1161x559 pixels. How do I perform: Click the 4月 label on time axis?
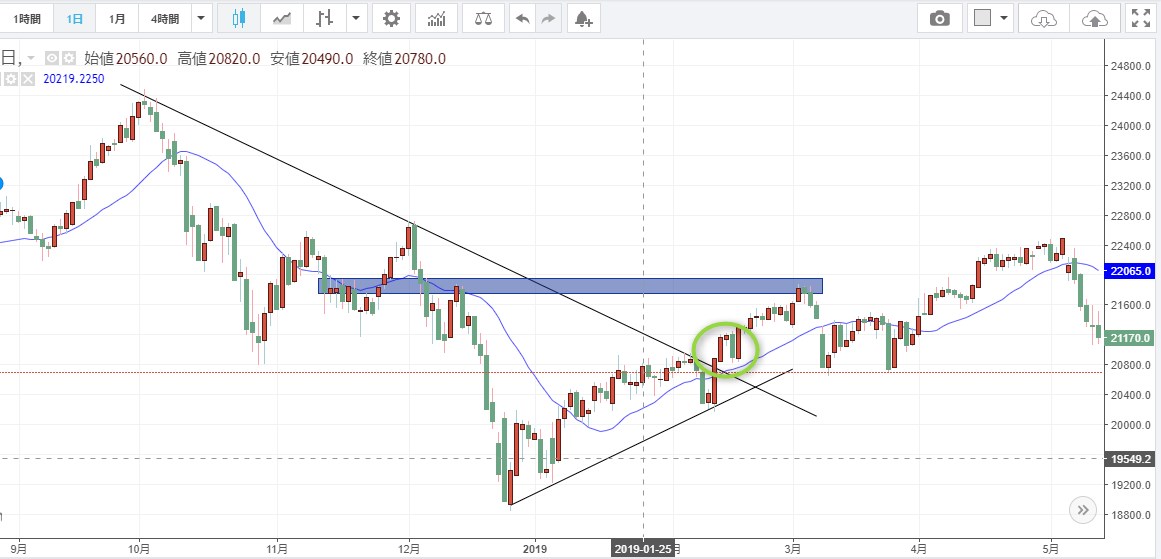click(x=919, y=549)
